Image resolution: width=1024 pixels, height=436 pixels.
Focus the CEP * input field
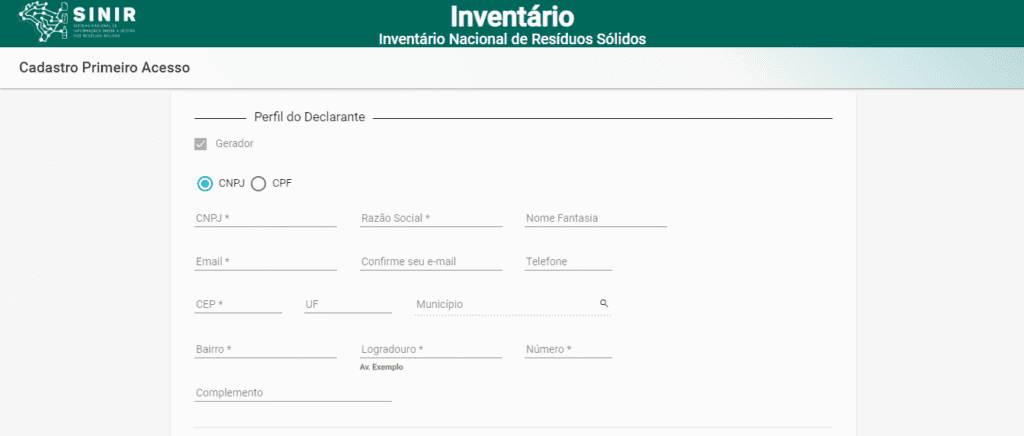coord(238,305)
